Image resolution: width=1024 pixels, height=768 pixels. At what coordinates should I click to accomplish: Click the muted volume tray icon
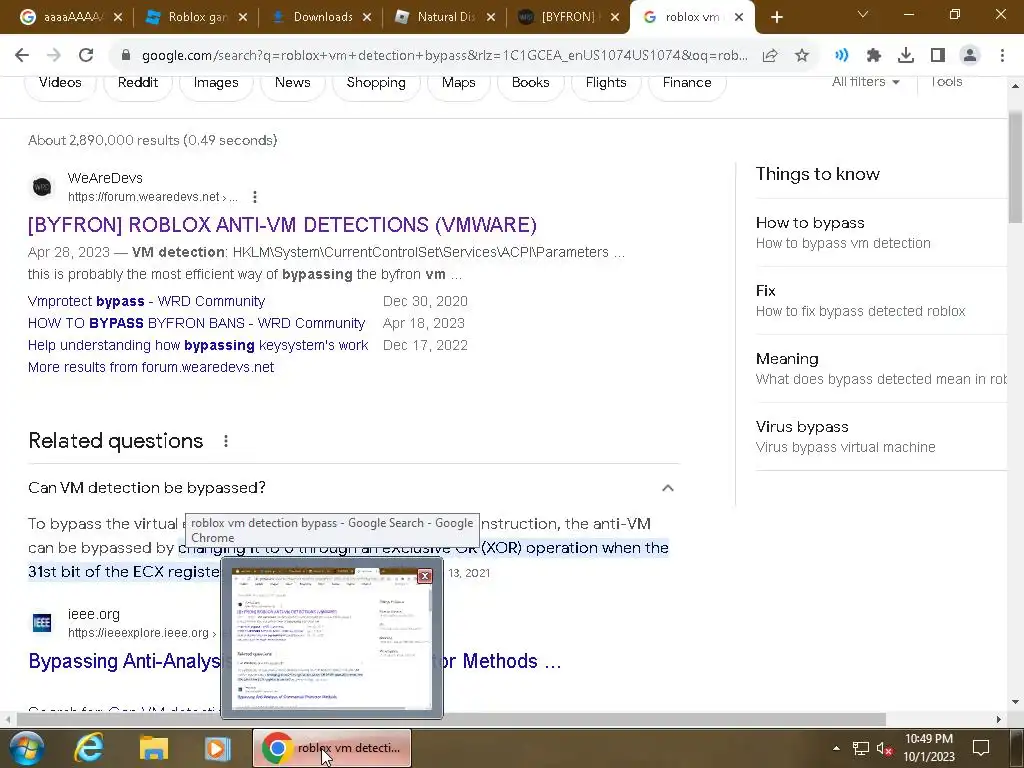[884, 748]
